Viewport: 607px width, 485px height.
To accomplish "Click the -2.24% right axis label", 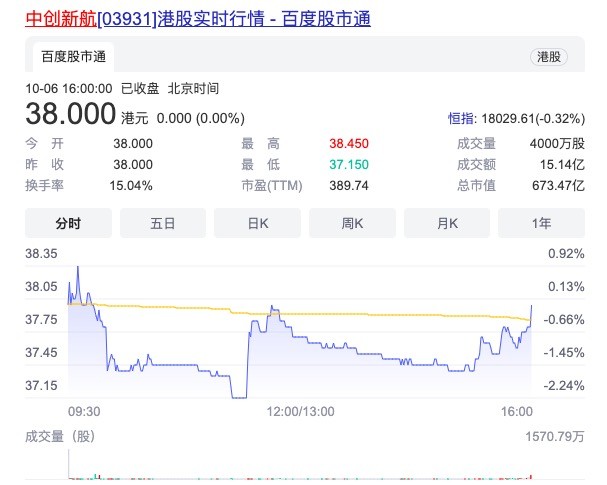I will pyautogui.click(x=564, y=386).
